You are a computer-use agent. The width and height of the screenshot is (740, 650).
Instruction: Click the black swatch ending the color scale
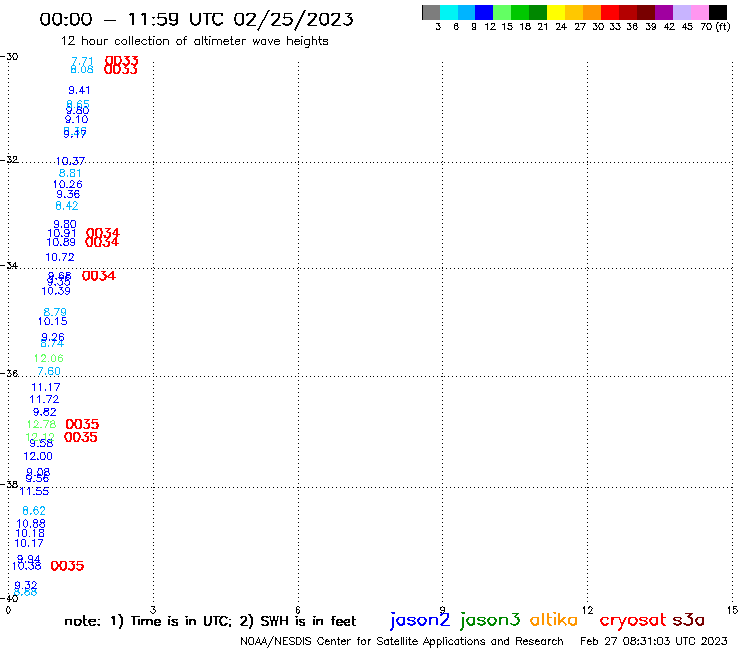[x=717, y=12]
